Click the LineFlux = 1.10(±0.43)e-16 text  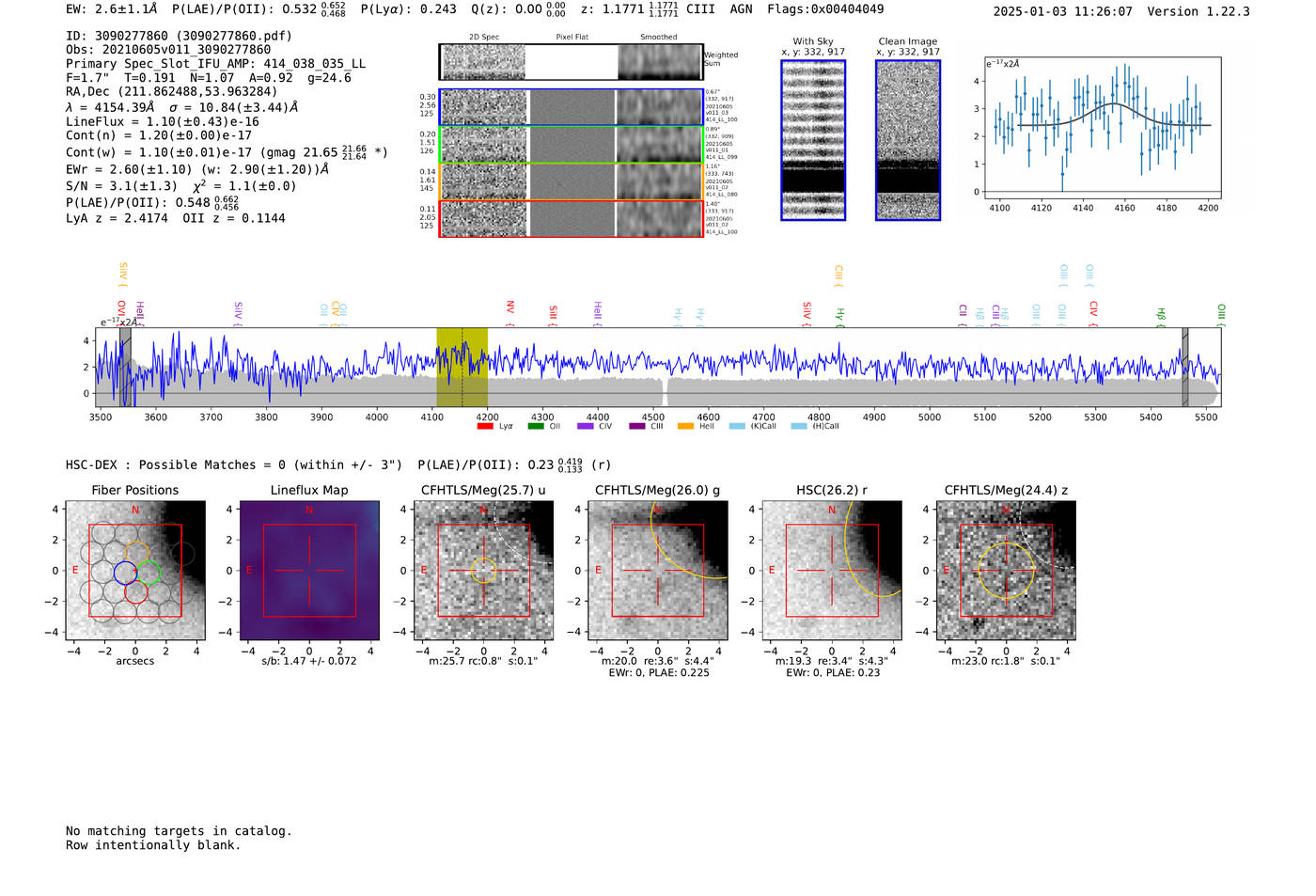(x=162, y=121)
